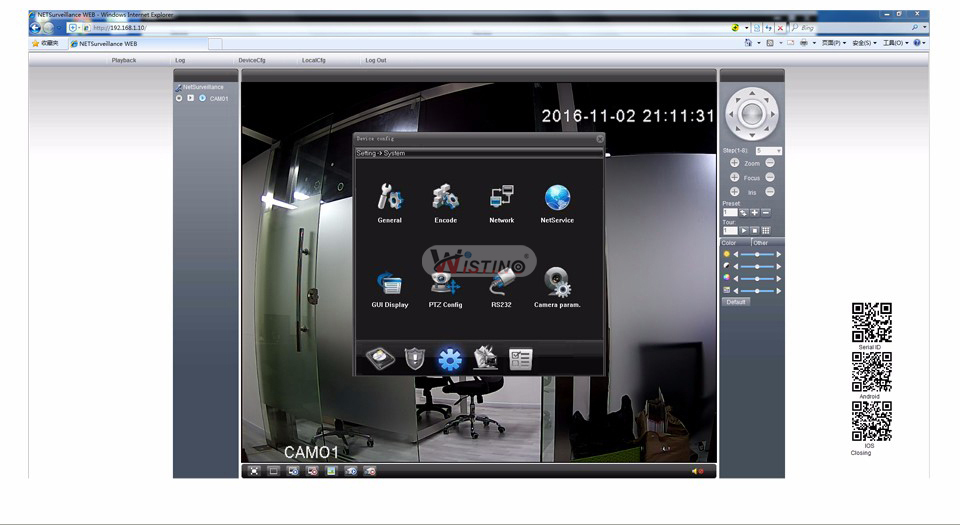960x525 pixels.
Task: Toggle fullscreen view in bottom toolbar
Action: coord(254,471)
